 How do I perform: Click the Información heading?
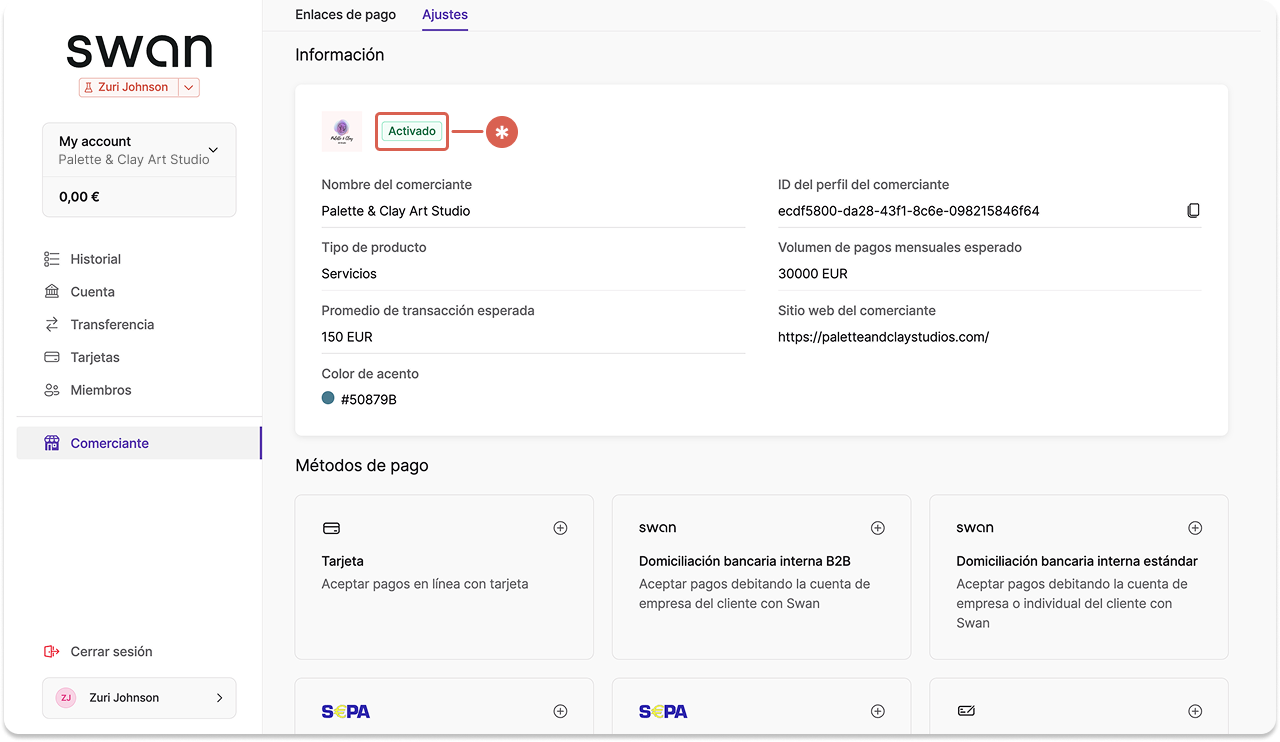tap(340, 55)
